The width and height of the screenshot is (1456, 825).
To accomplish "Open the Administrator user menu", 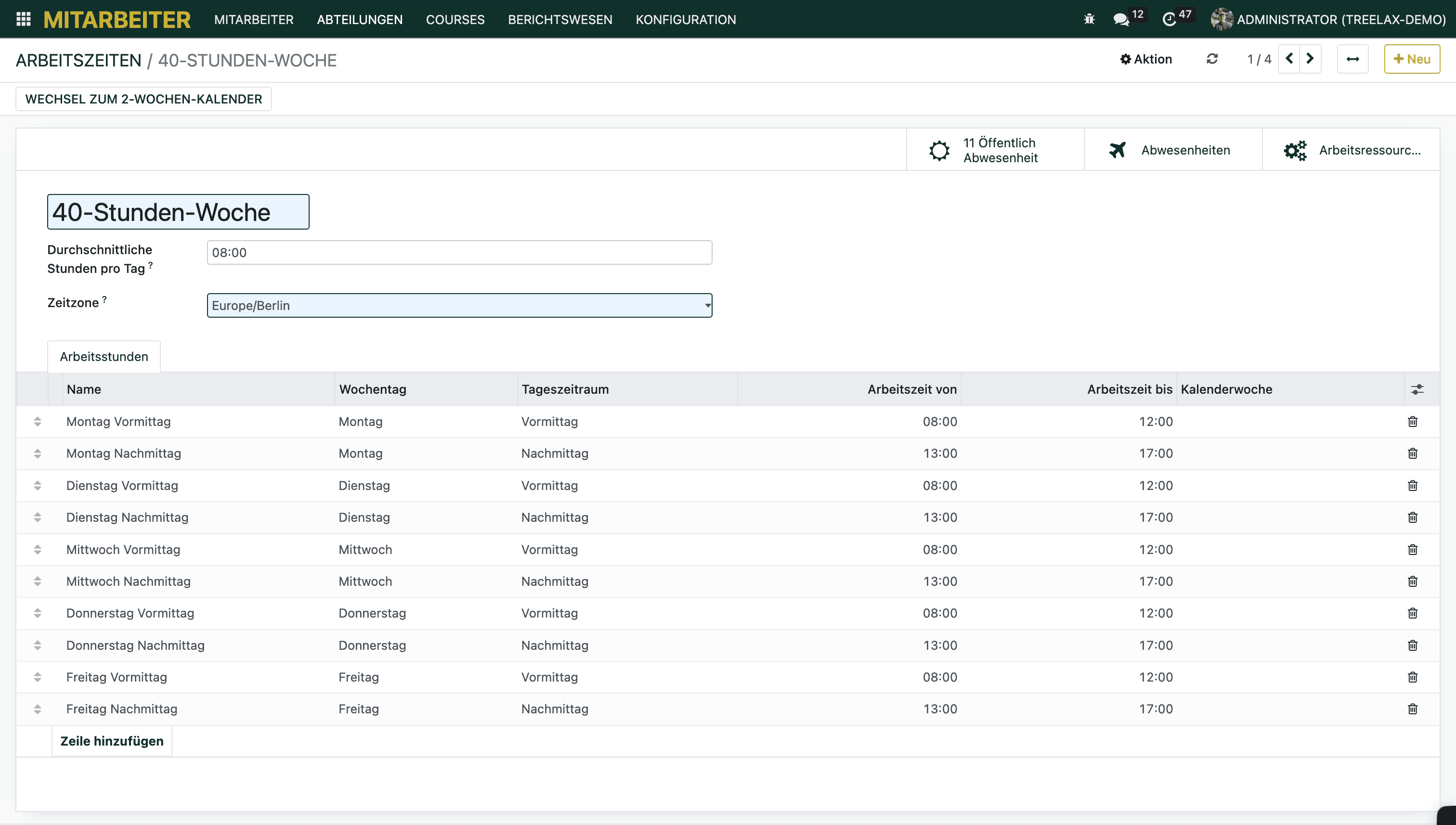I will point(1328,19).
